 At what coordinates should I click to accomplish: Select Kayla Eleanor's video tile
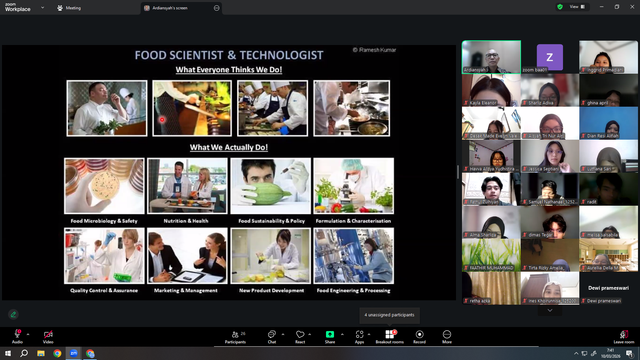pyautogui.click(x=491, y=90)
